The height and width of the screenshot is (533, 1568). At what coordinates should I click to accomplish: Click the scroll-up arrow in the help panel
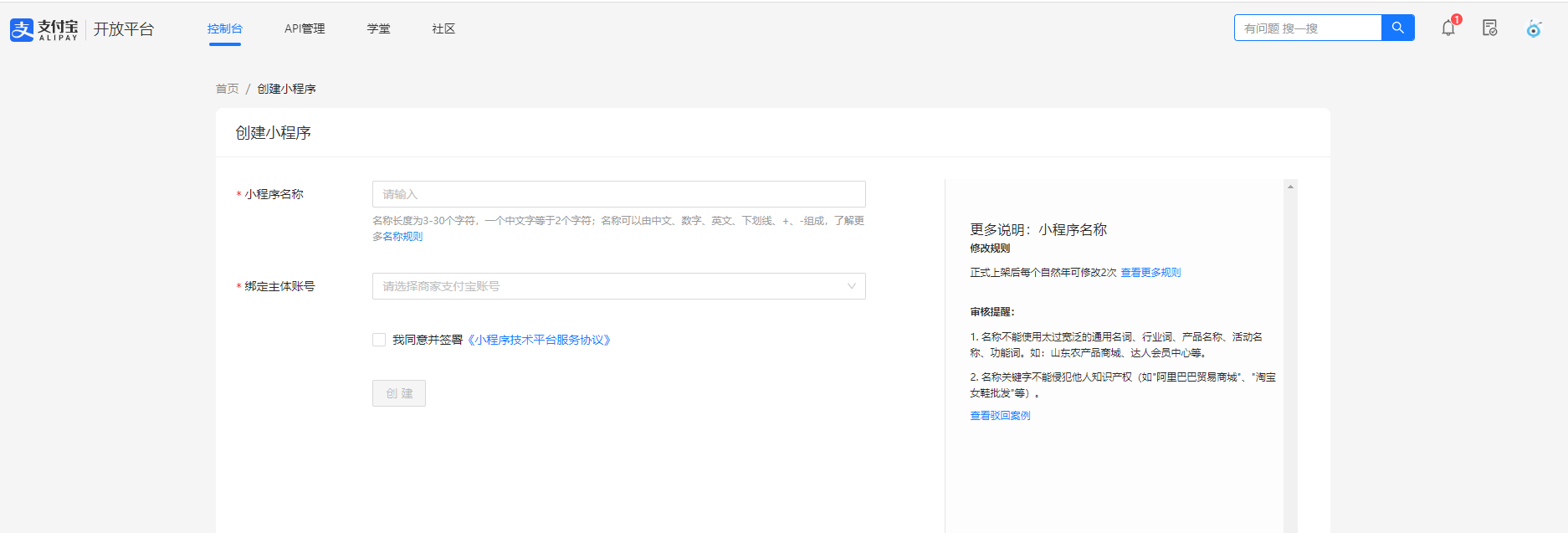[1290, 187]
